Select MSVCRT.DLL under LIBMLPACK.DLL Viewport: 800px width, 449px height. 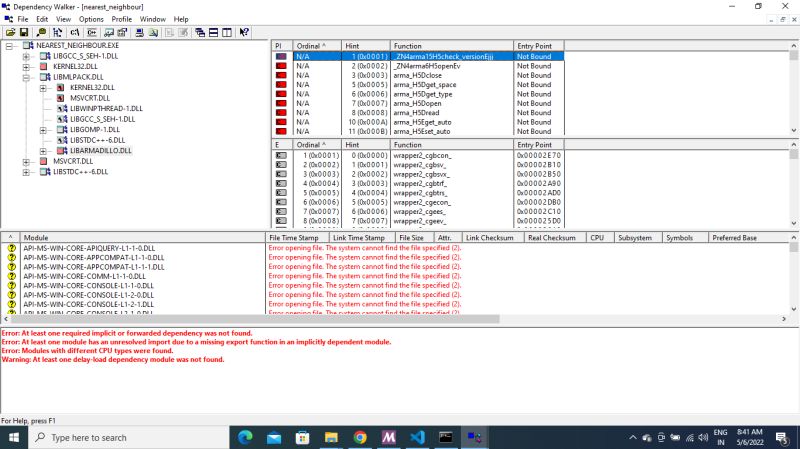tap(90, 98)
